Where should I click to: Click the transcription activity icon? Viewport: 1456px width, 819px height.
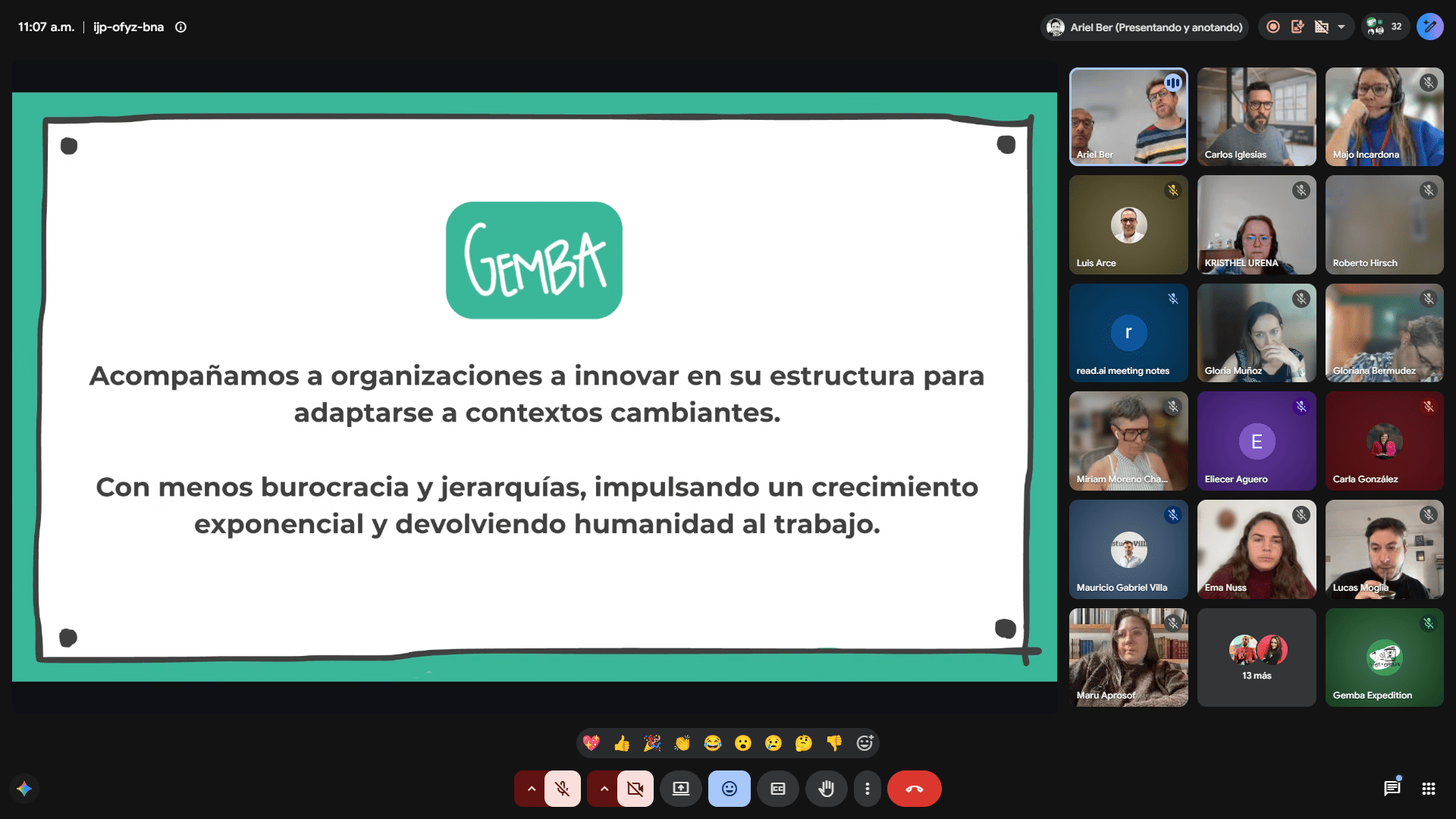click(1298, 27)
